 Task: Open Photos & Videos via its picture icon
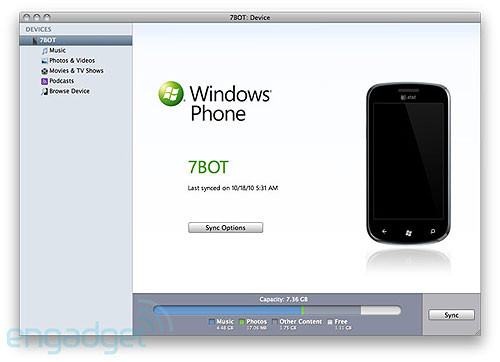coord(44,61)
